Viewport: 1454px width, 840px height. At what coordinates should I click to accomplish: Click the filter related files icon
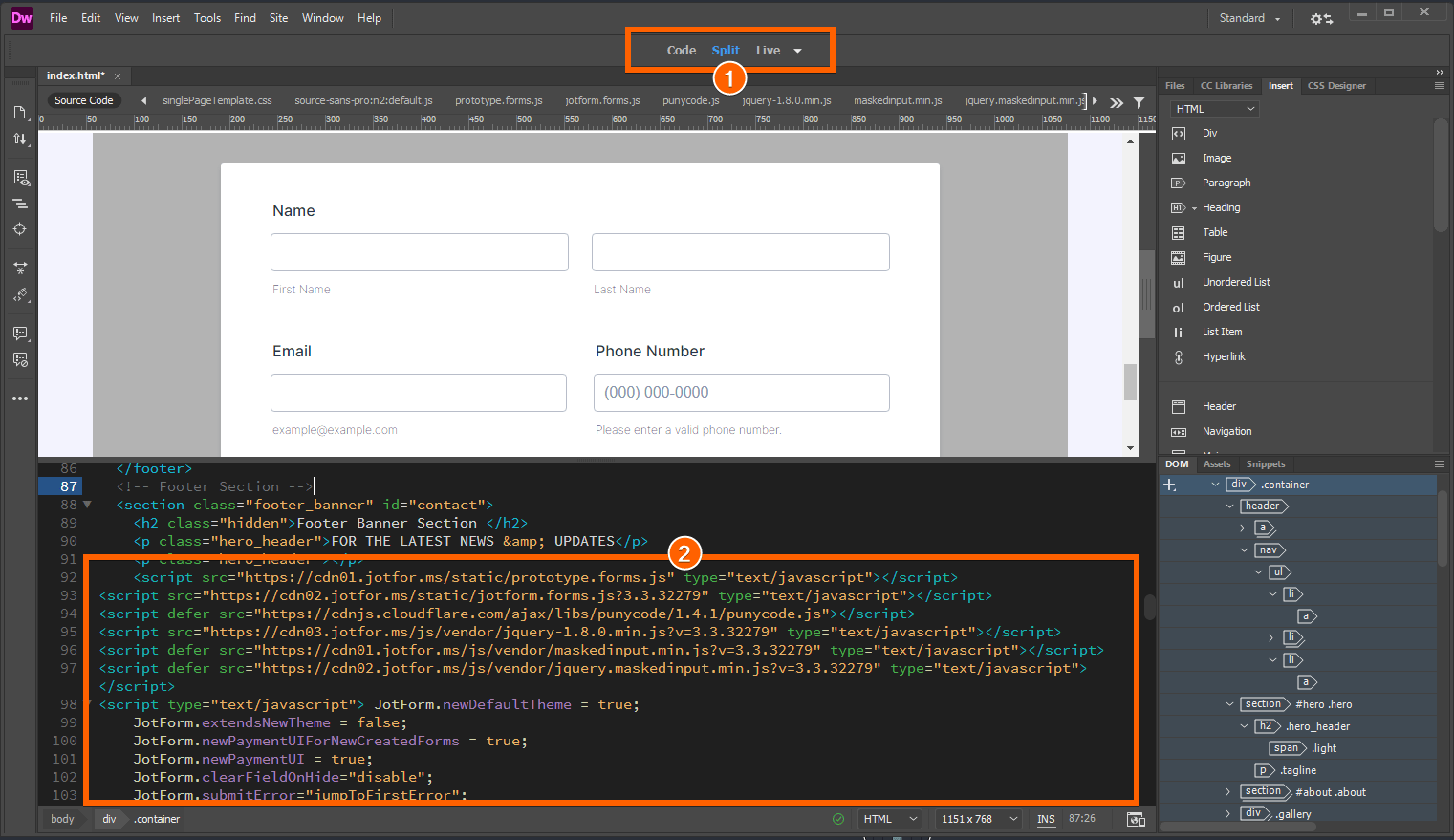pyautogui.click(x=1139, y=101)
